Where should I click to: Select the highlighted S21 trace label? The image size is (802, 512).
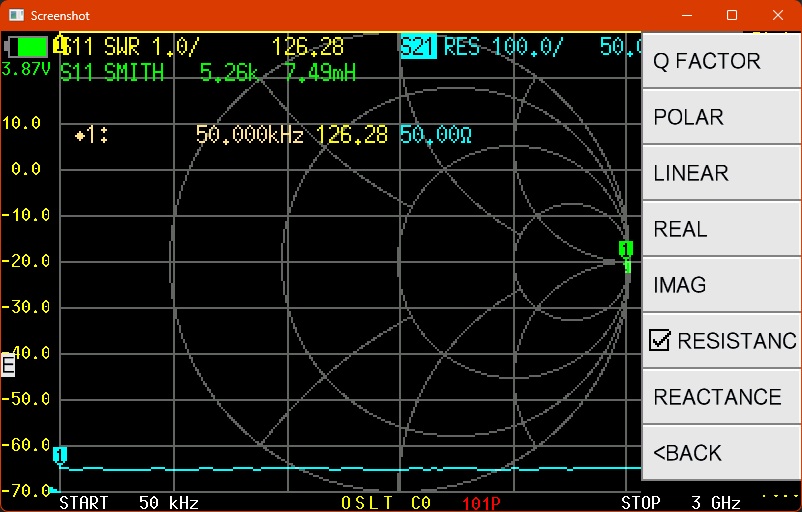coord(419,47)
